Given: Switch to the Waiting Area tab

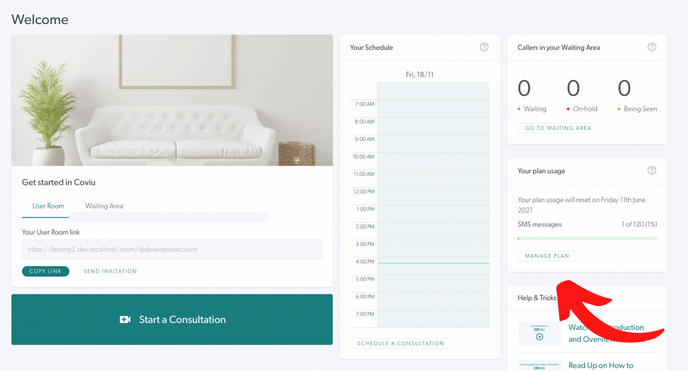Looking at the screenshot, I should 104,206.
